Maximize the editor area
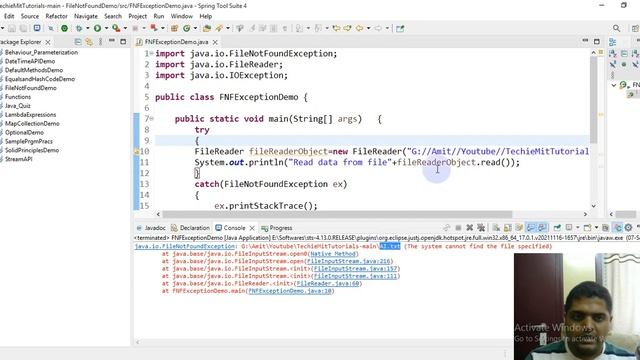Screen dimensions: 640x360 597,41
